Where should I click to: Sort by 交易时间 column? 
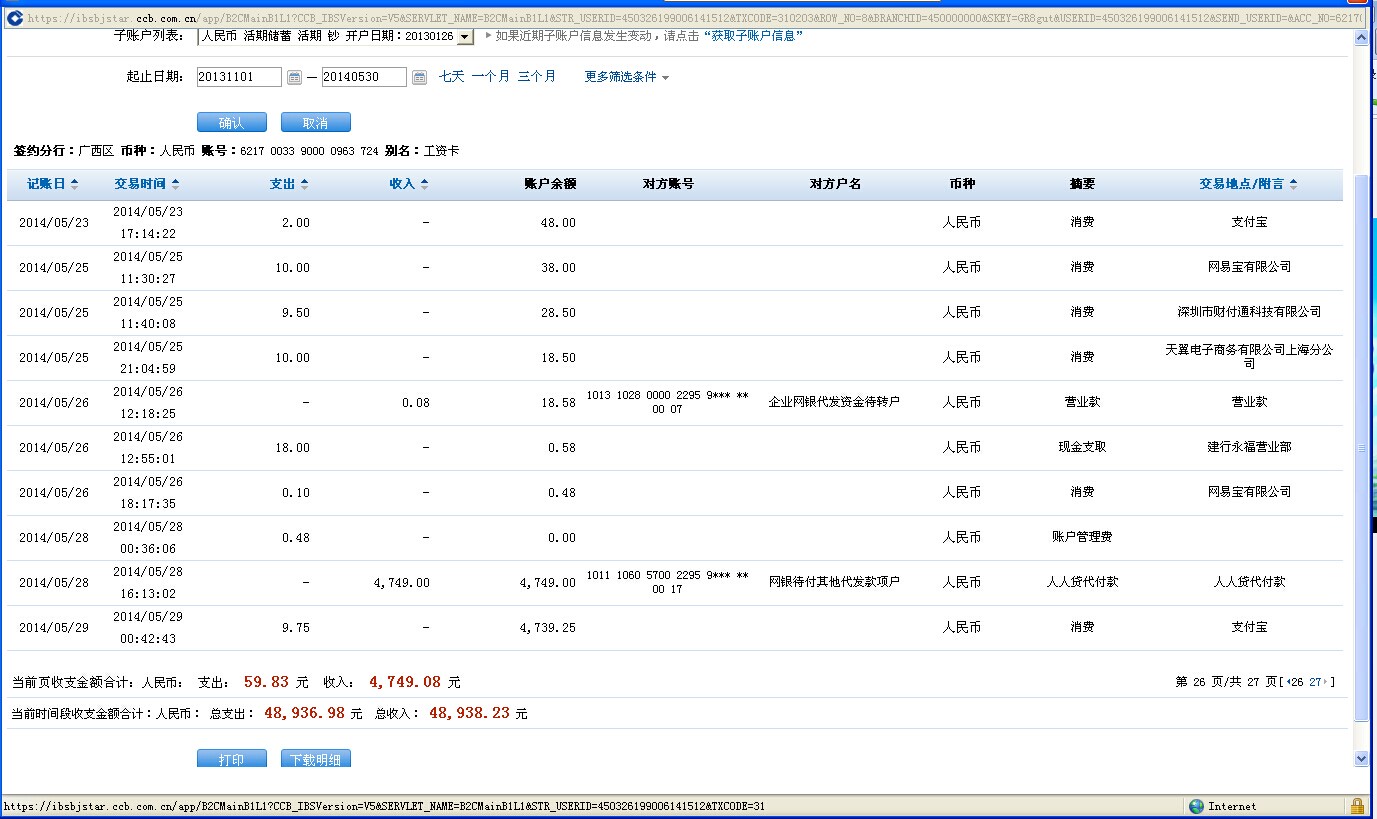click(x=146, y=184)
